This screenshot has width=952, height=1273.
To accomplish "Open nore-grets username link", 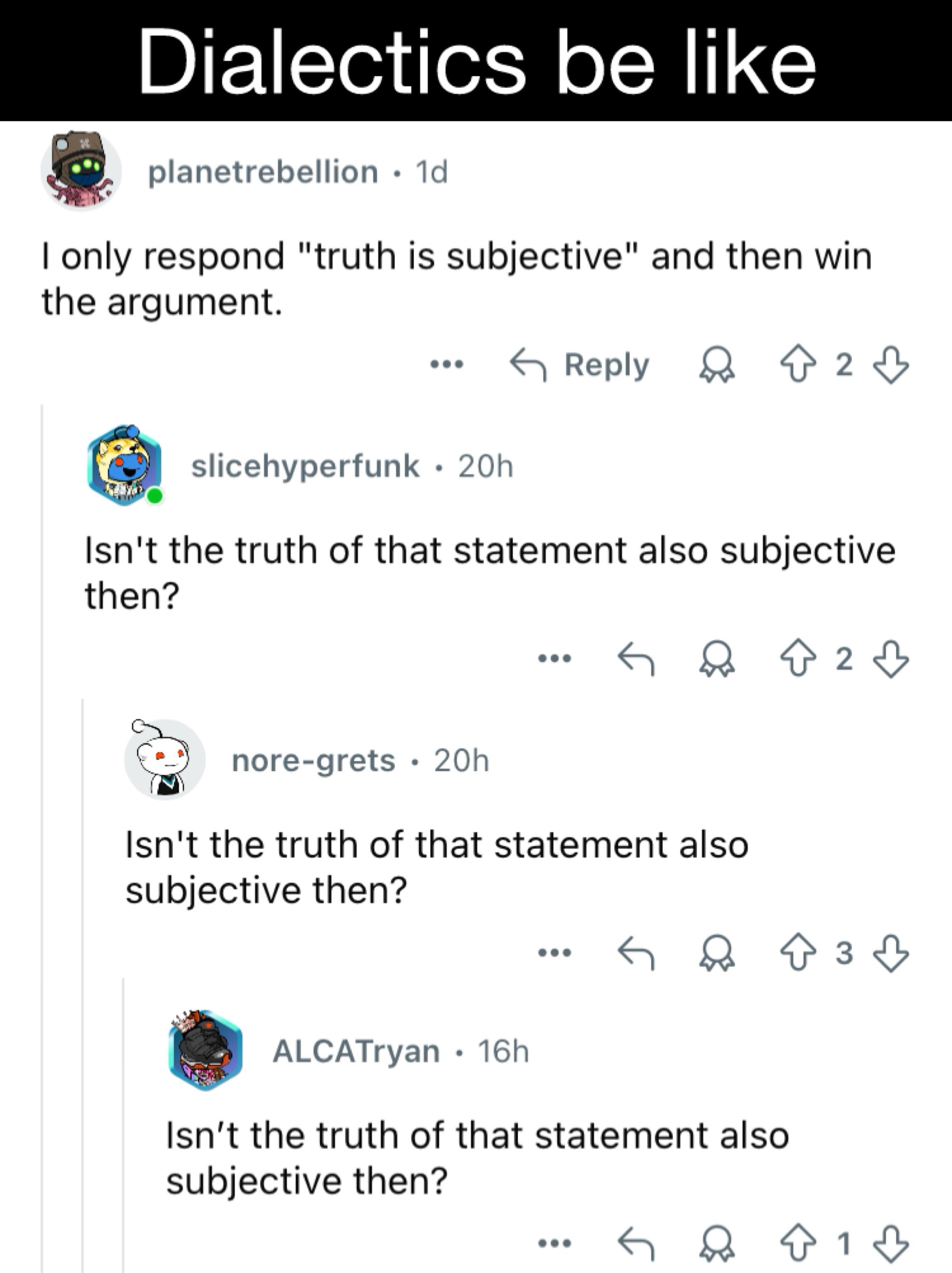I will coord(314,761).
